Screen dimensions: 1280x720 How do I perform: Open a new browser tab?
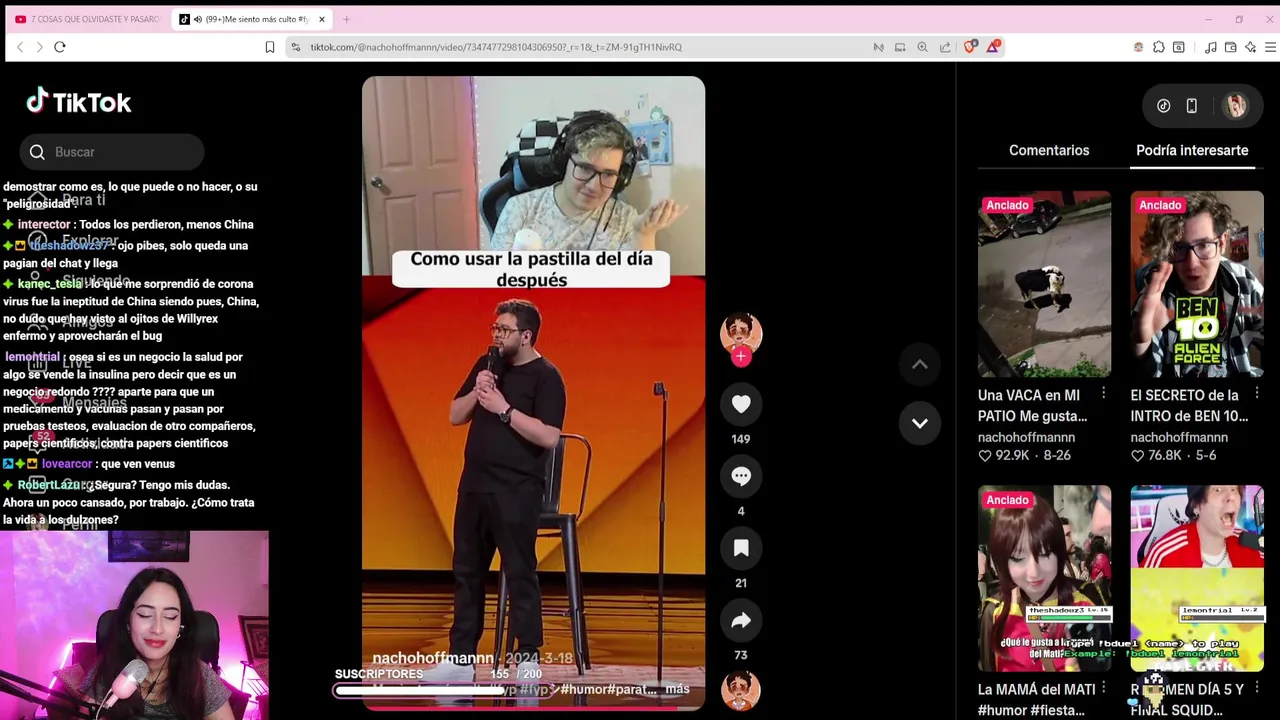click(x=346, y=19)
